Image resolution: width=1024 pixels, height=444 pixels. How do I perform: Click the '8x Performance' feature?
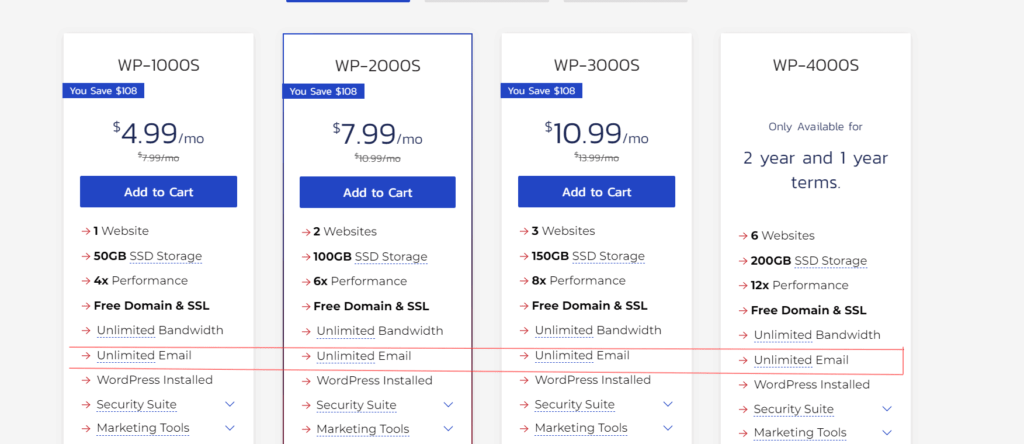(x=579, y=281)
